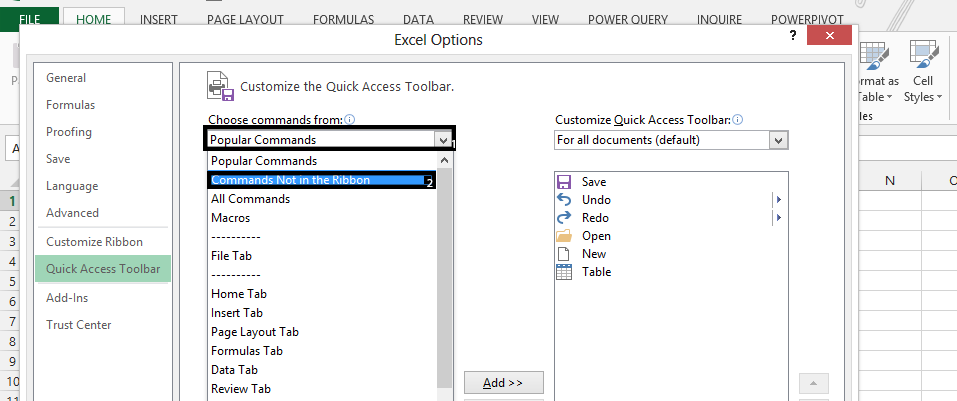The height and width of the screenshot is (401, 957).
Task: Click Open entry text in toolbar list
Action: (x=596, y=236)
